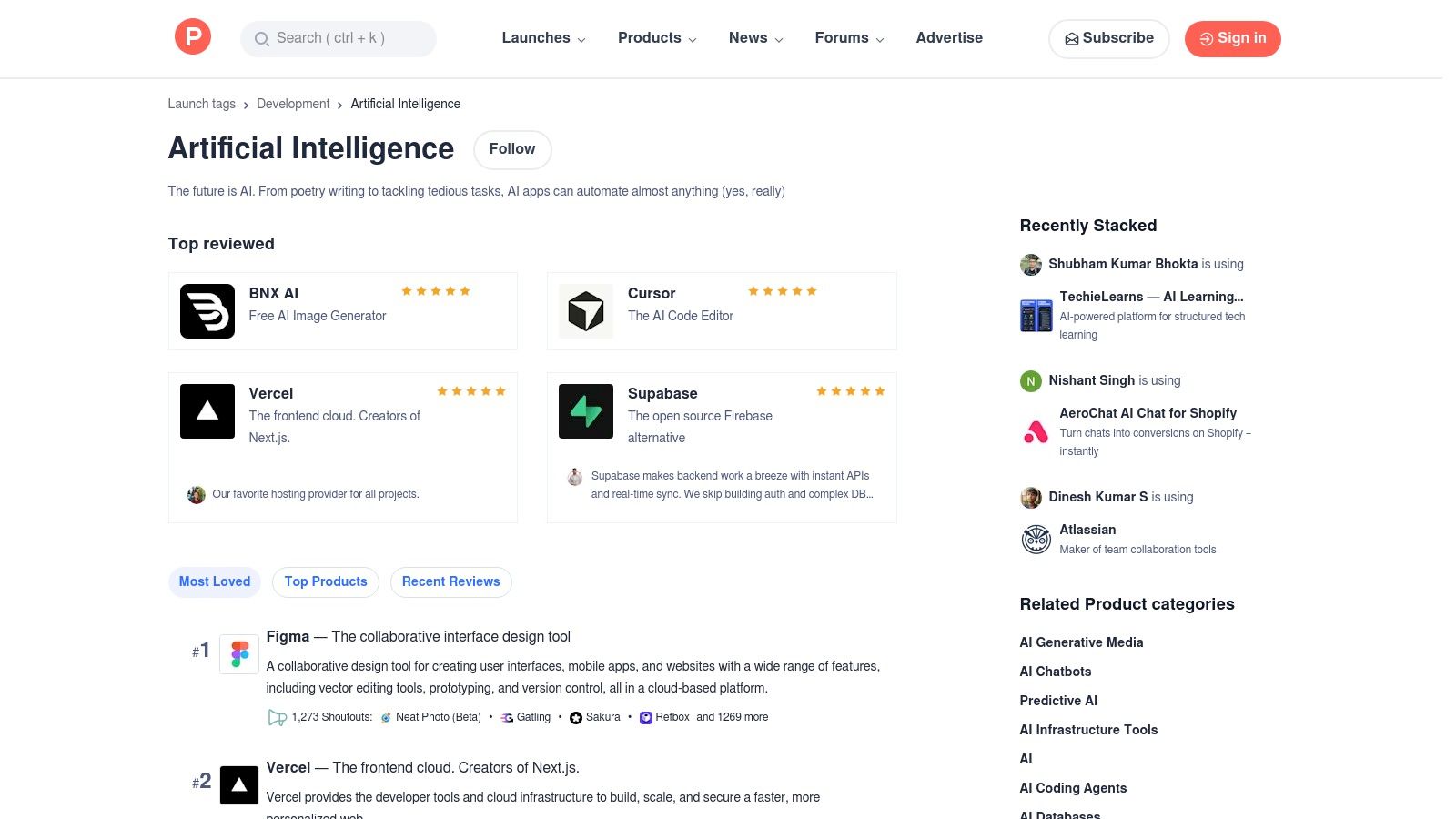Image resolution: width=1456 pixels, height=819 pixels.
Task: Select the Recent Reviews tab
Action: coord(451,582)
